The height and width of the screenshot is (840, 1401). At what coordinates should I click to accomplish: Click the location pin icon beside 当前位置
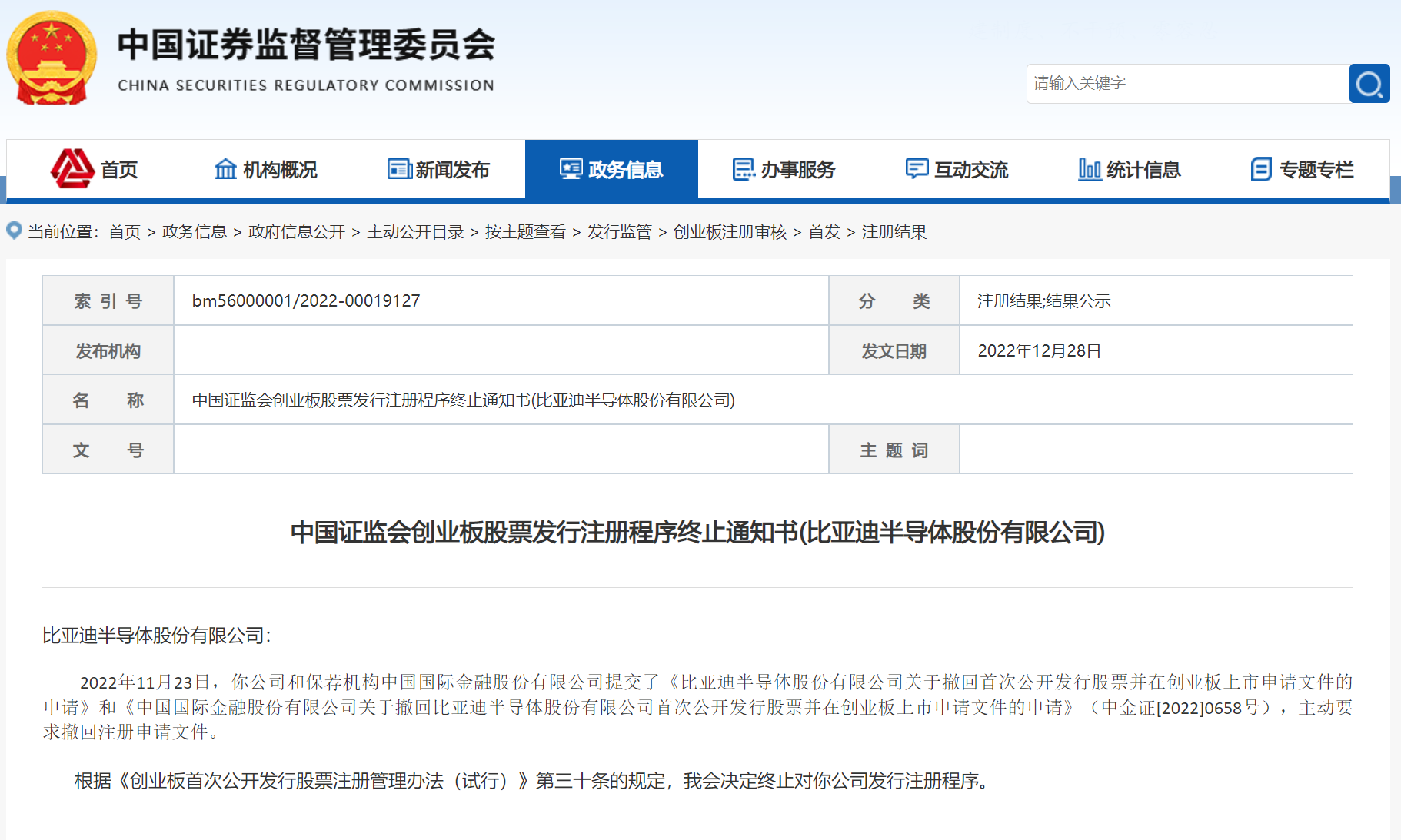(14, 231)
